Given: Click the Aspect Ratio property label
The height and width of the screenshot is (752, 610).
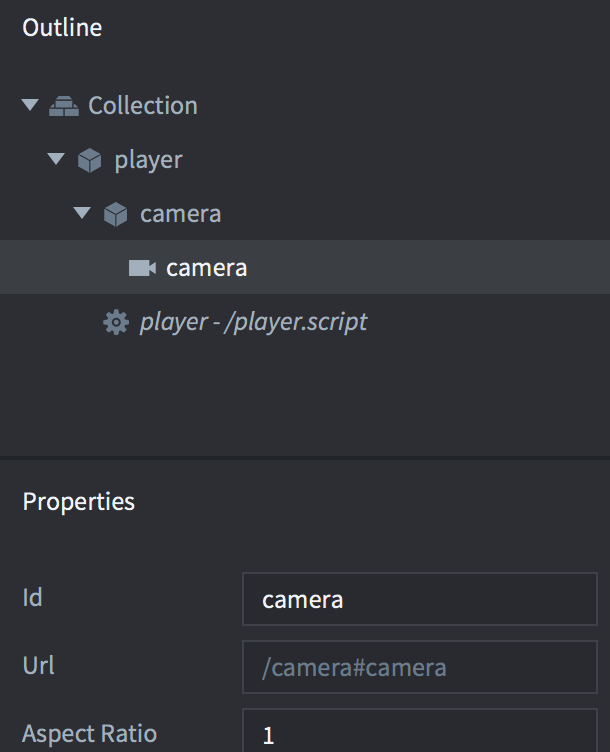Looking at the screenshot, I should 89,734.
